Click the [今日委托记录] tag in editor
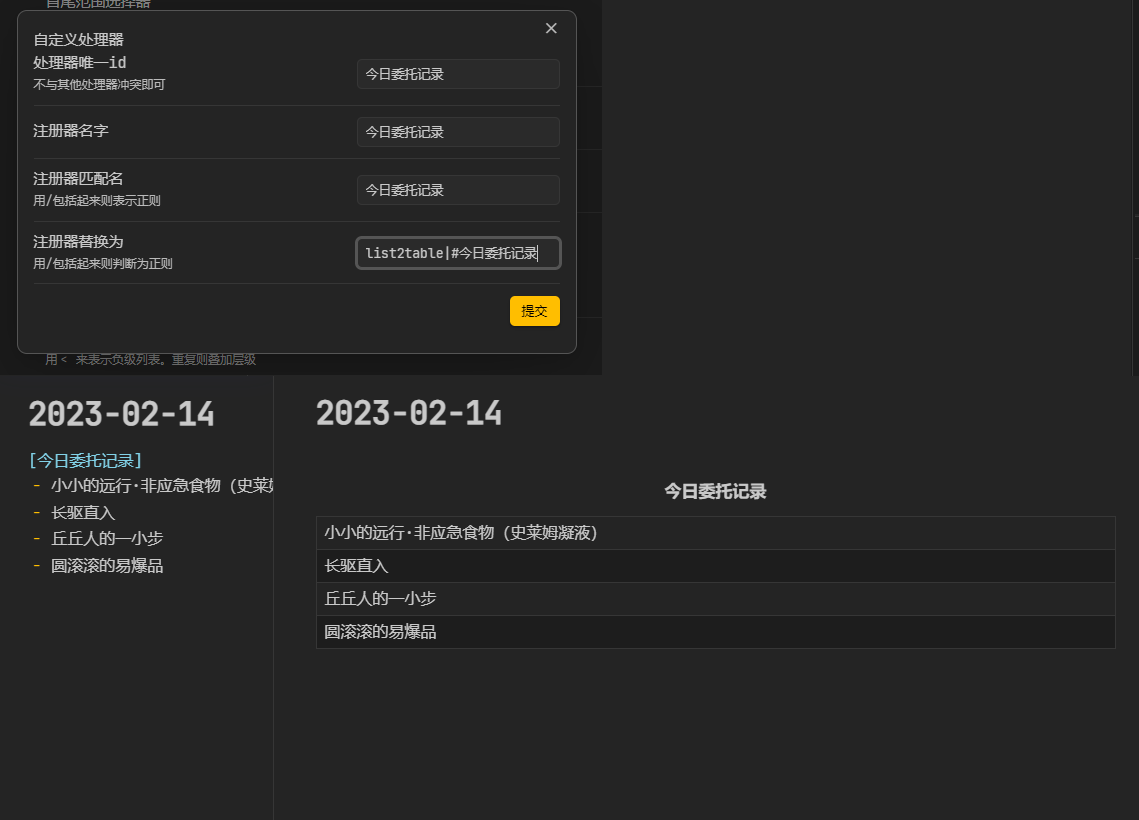 click(86, 460)
